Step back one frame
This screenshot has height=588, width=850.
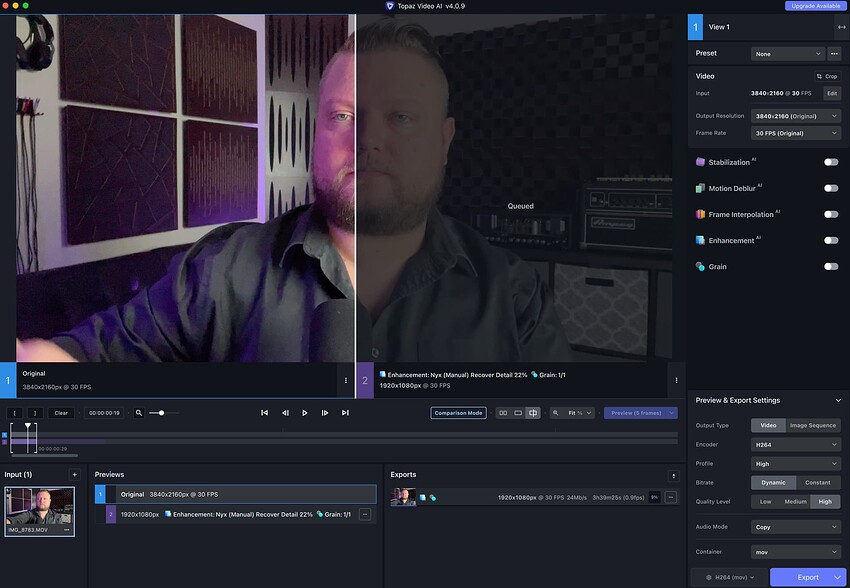pos(285,413)
